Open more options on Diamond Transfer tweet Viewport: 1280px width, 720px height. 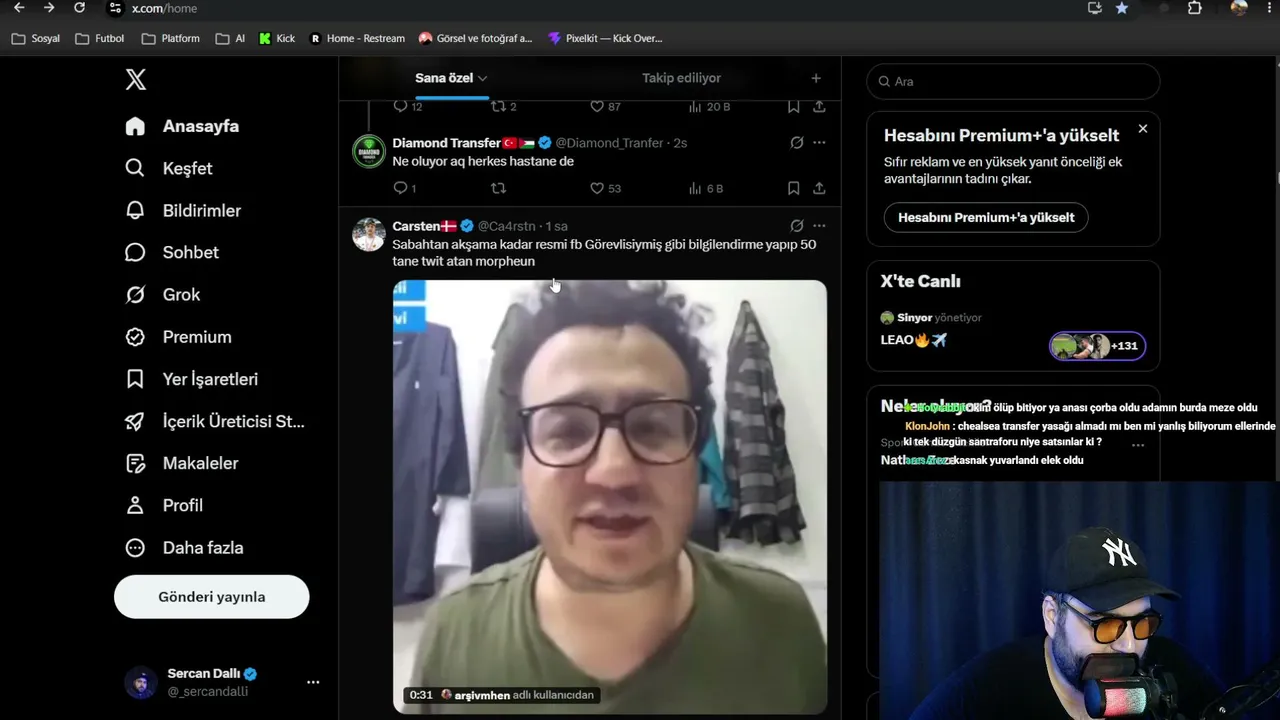(819, 143)
